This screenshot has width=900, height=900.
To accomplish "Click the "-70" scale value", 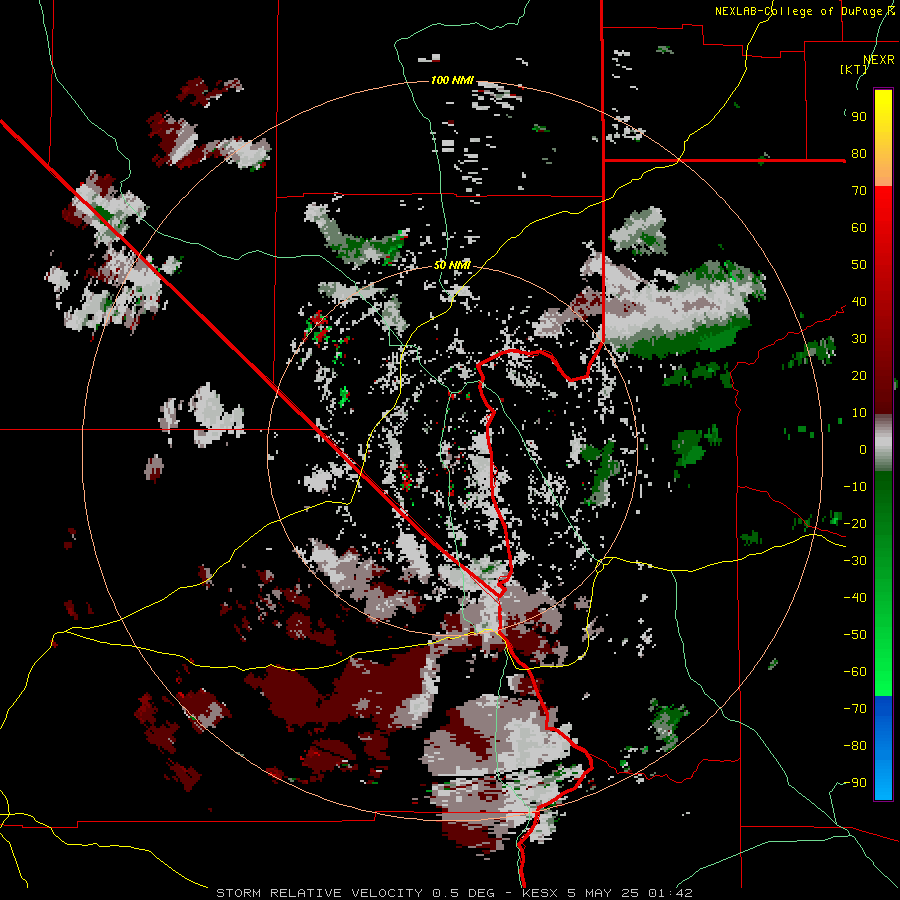I will [x=855, y=709].
